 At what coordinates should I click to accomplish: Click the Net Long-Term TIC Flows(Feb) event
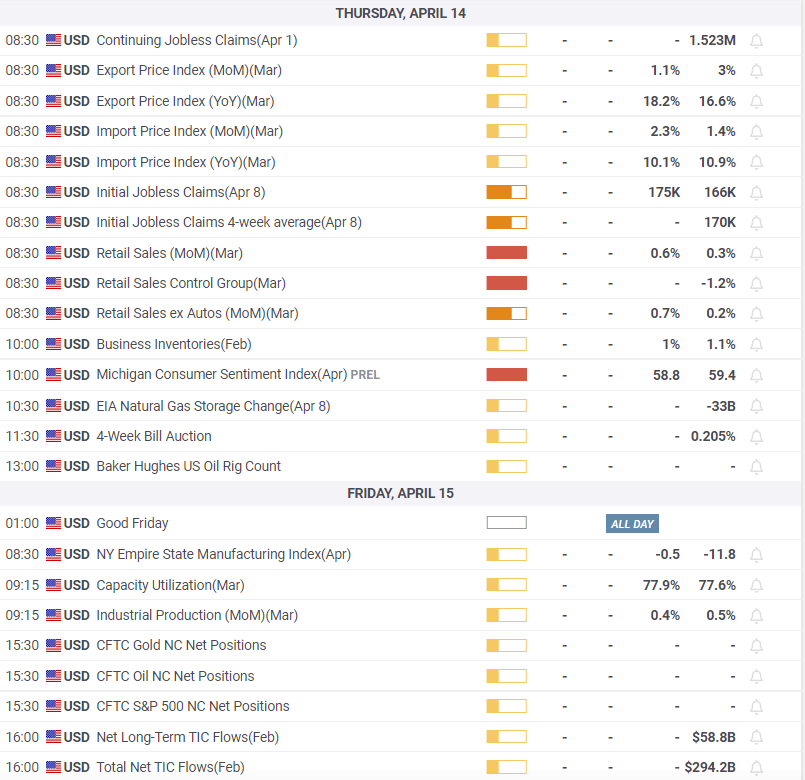coord(187,737)
